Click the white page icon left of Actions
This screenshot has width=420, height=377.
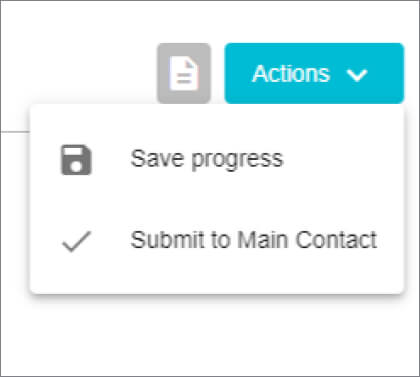[x=184, y=73]
